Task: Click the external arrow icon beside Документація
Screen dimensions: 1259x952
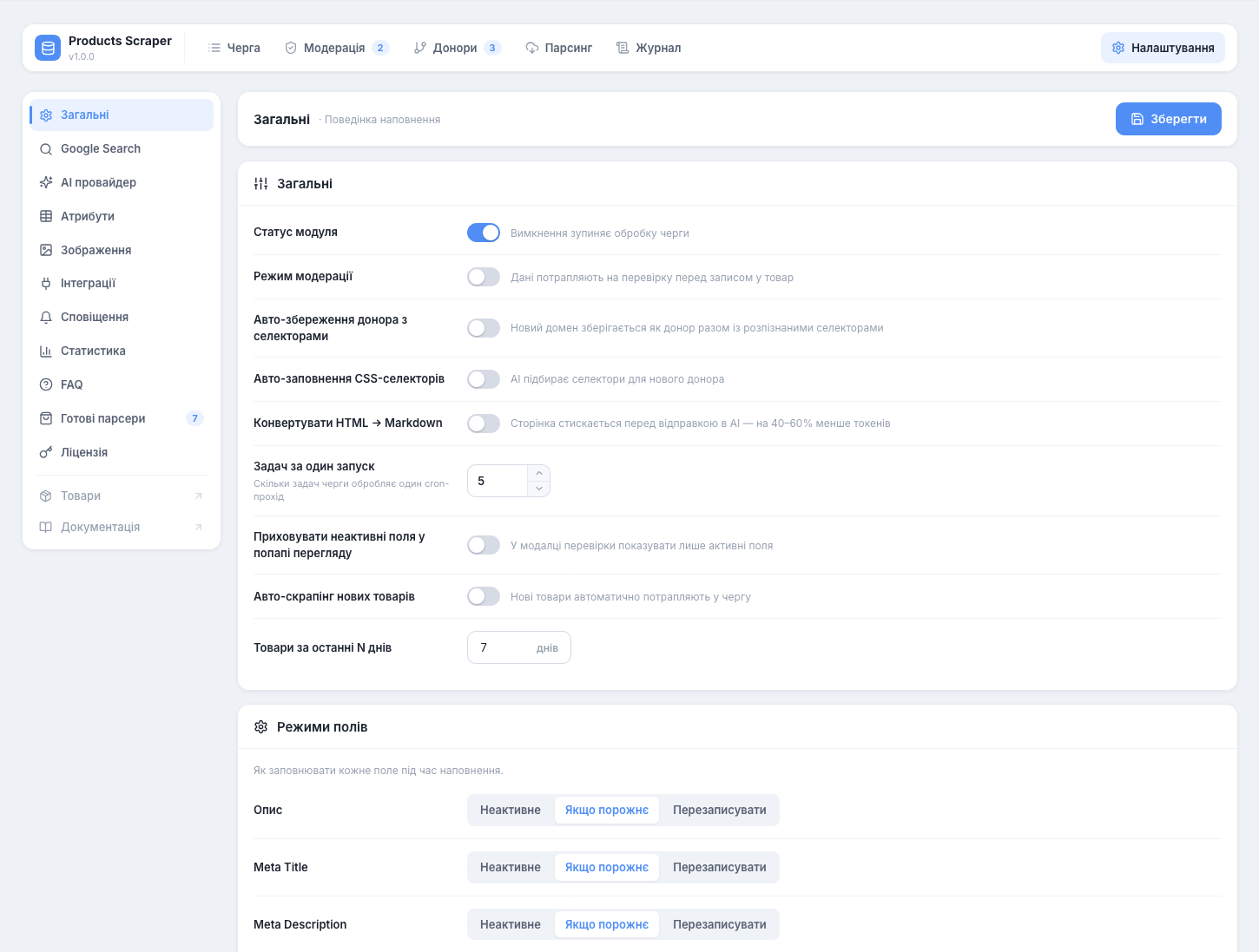Action: (198, 528)
